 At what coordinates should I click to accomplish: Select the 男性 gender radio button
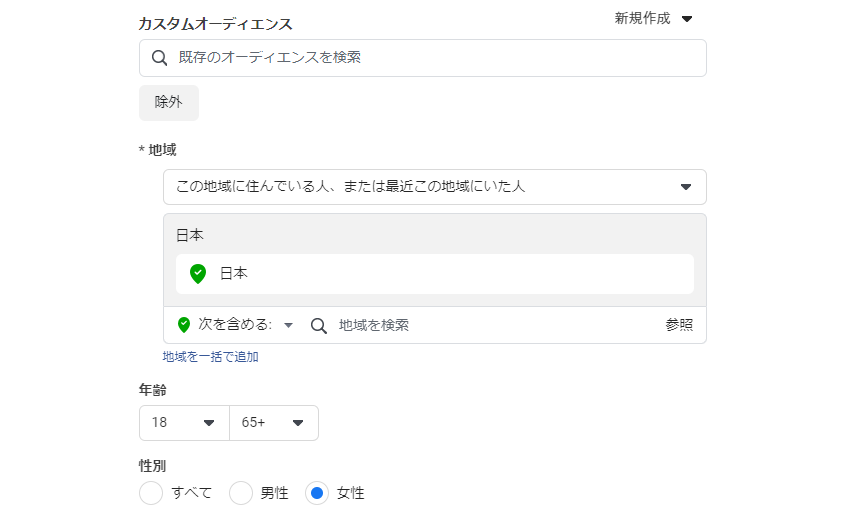click(x=241, y=493)
